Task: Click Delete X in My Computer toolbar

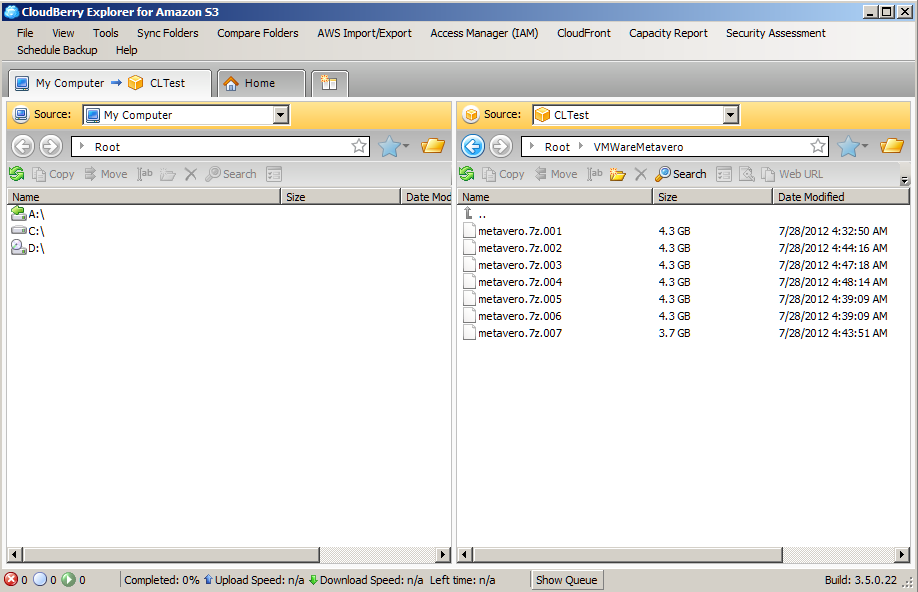Action: [x=190, y=174]
